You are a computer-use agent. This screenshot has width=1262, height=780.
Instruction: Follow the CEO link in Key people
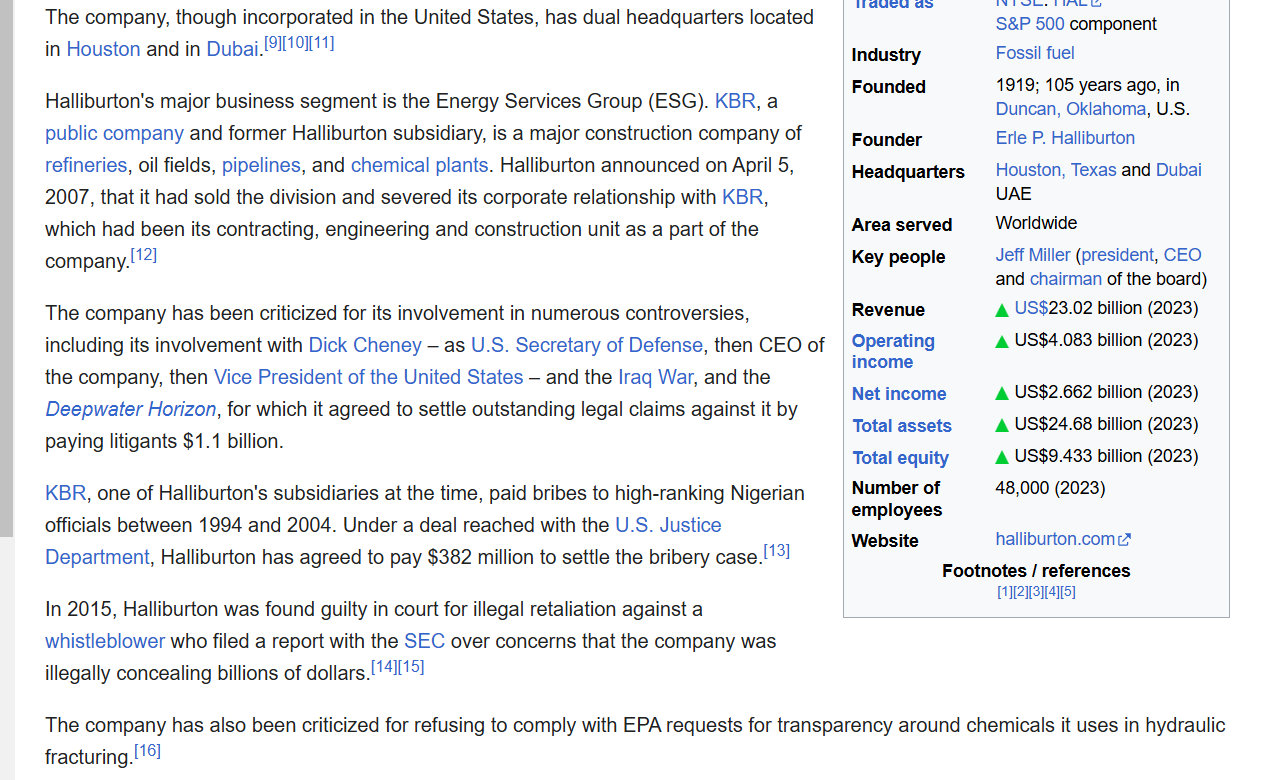click(x=1183, y=255)
